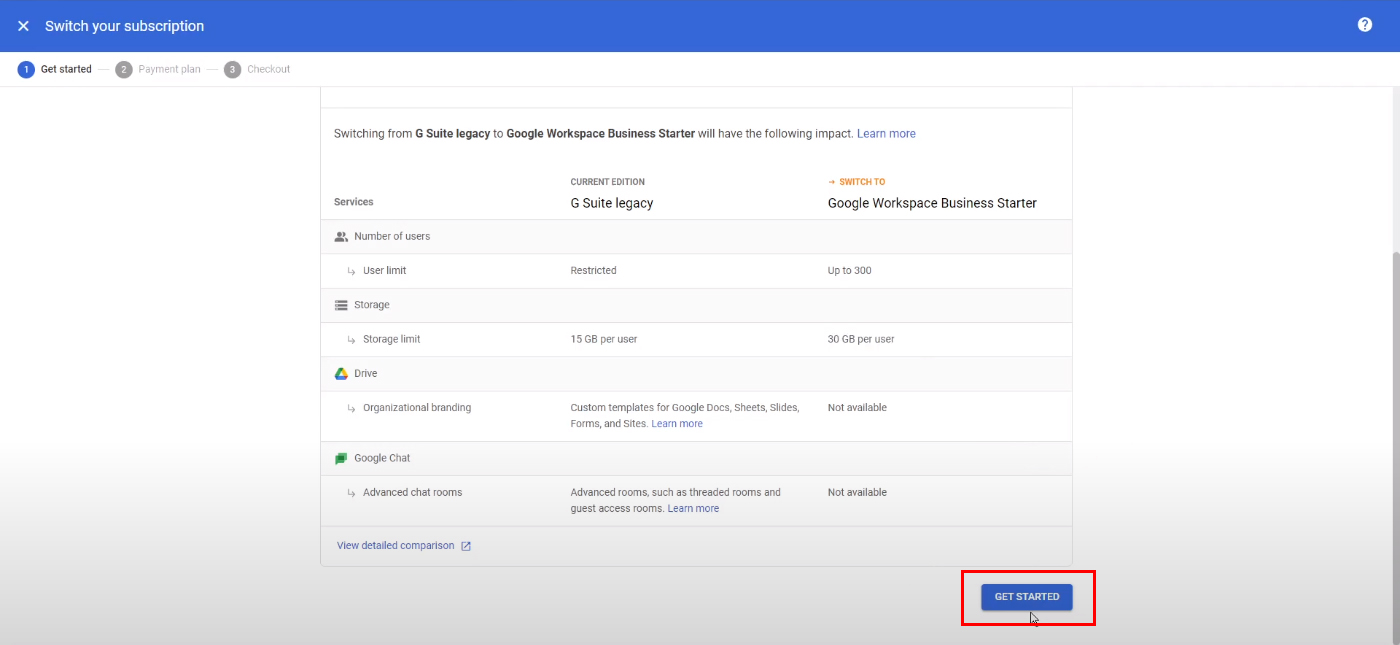Click the 'Services' column header
Screen dimensions: 1400x645
[354, 202]
